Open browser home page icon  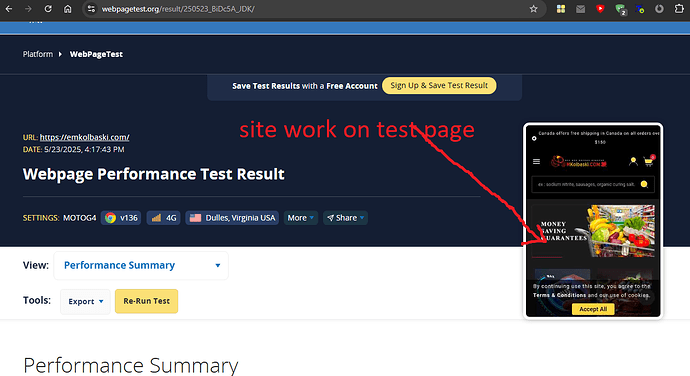pos(67,9)
